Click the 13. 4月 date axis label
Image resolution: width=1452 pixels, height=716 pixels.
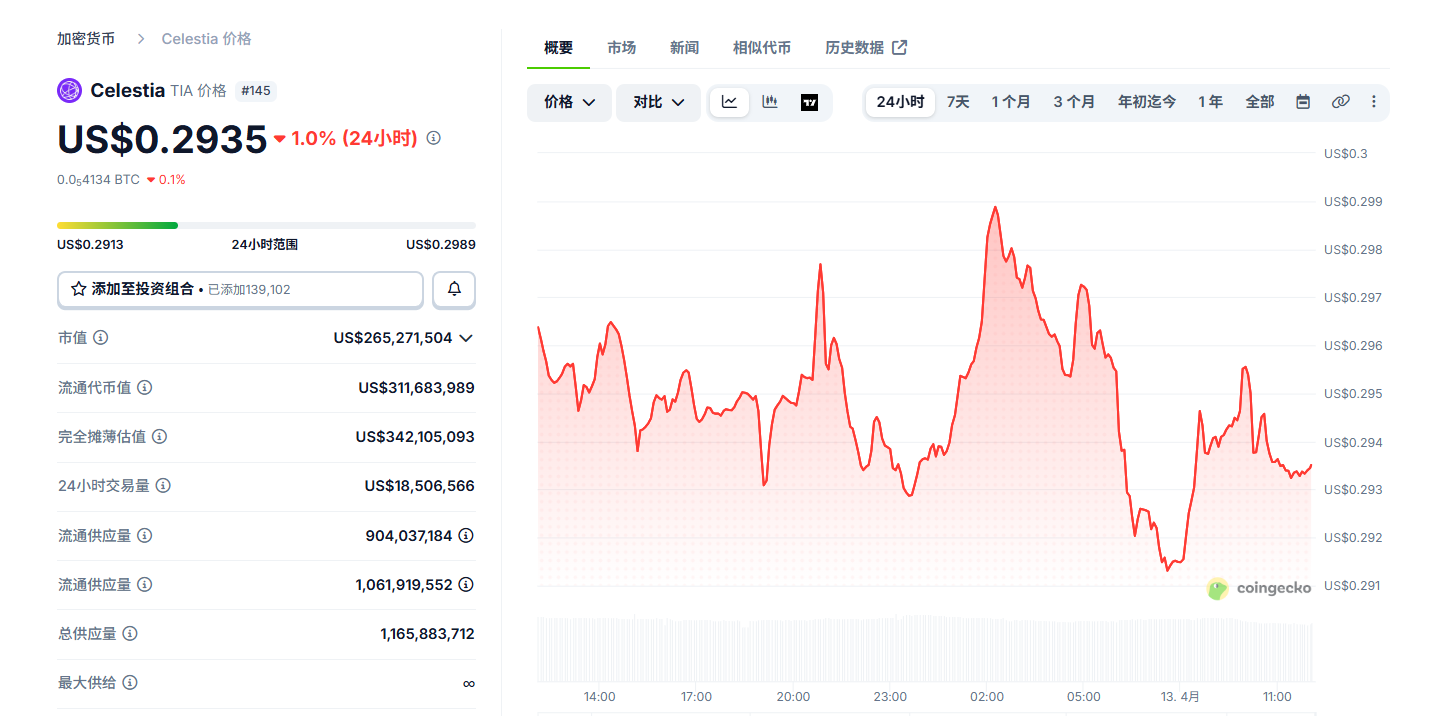(x=1180, y=696)
